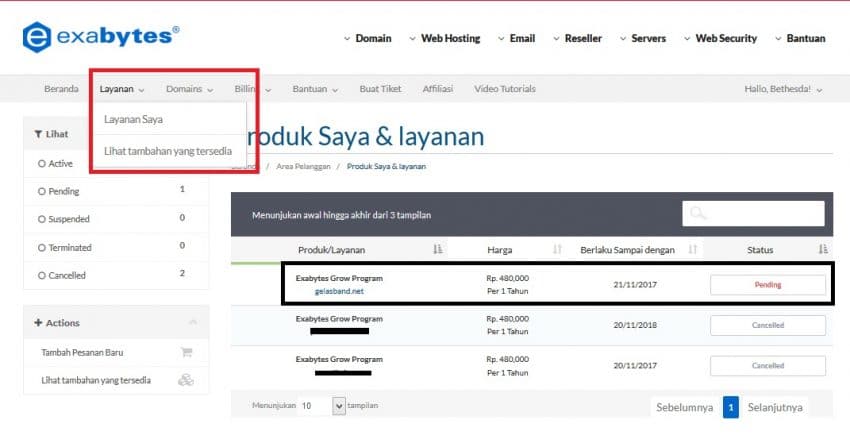
Task: Click Cancelled status for 20/11/2017 row
Action: click(x=768, y=366)
